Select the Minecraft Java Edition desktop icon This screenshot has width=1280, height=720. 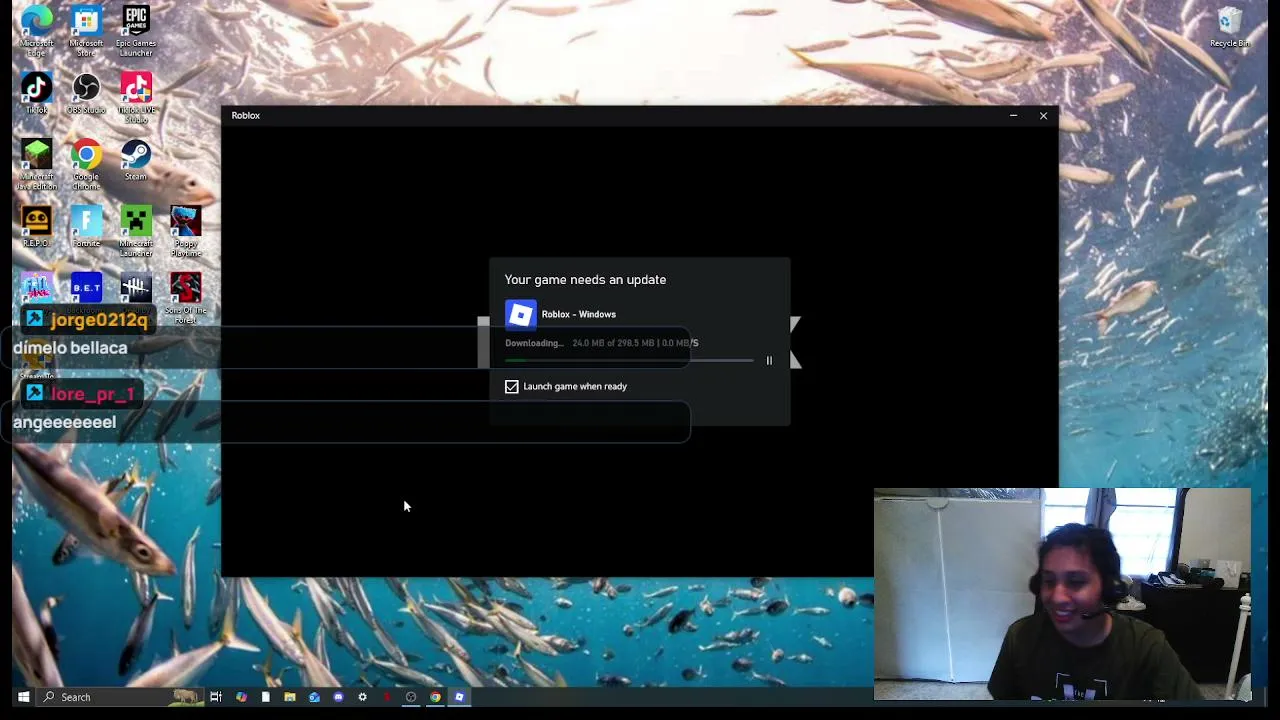[36, 164]
